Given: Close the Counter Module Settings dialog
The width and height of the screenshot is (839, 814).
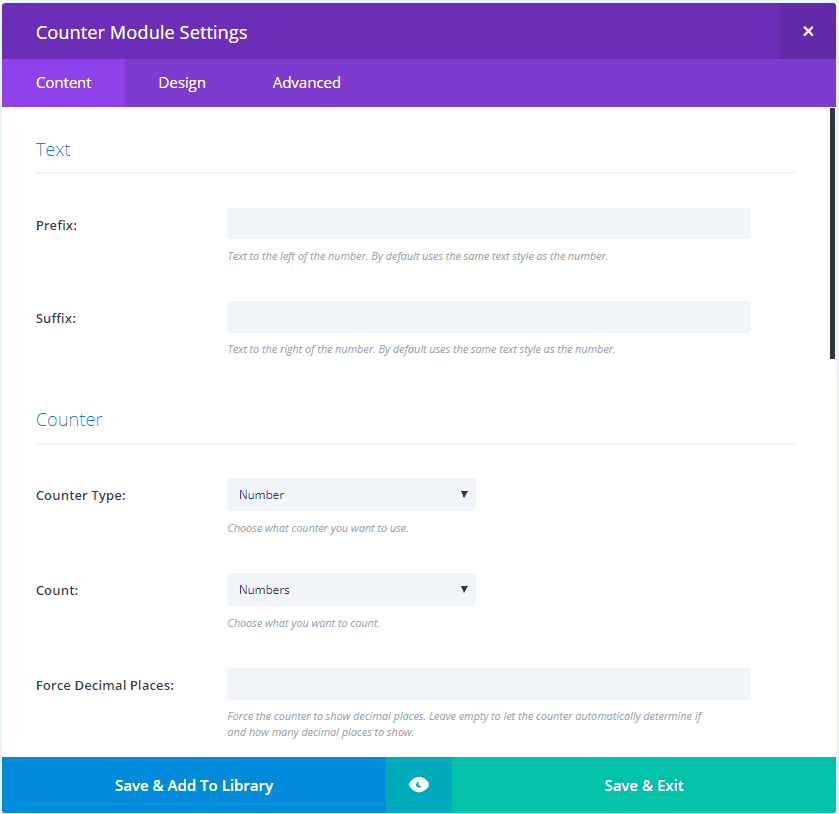Looking at the screenshot, I should coord(807,31).
